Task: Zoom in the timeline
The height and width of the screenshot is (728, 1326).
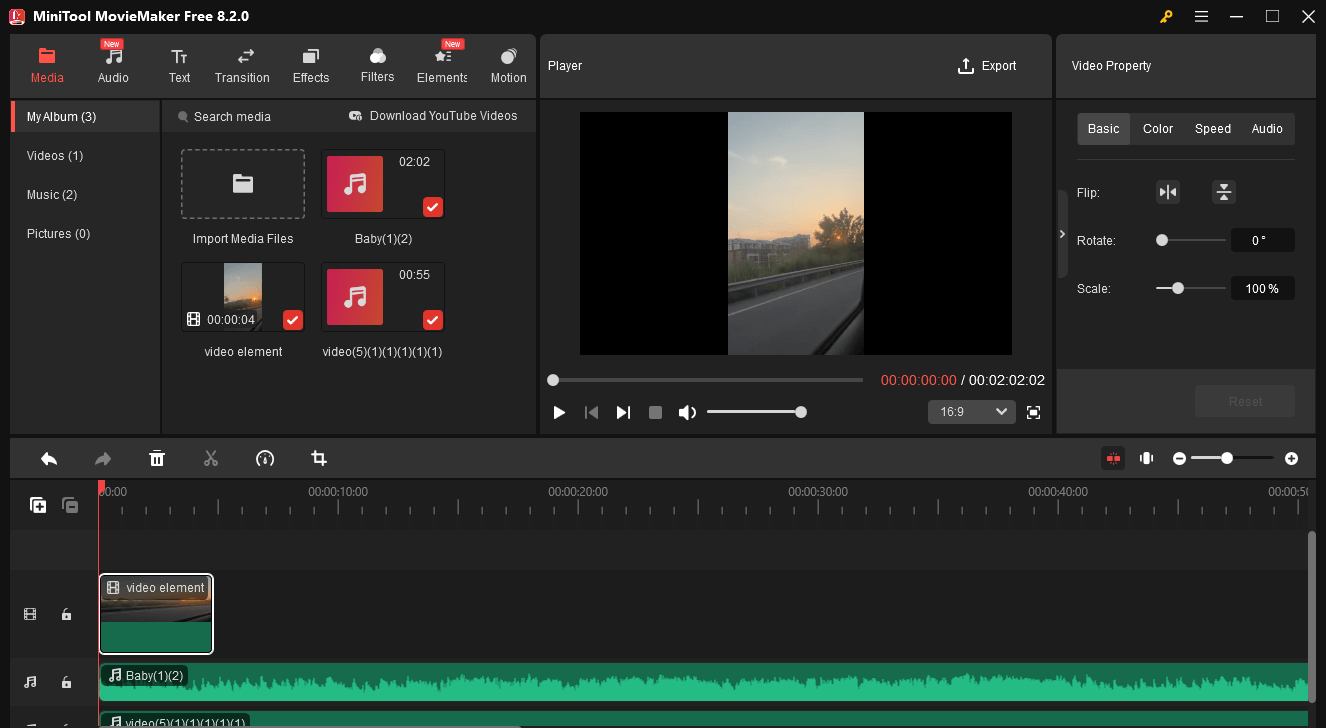Action: [1292, 458]
